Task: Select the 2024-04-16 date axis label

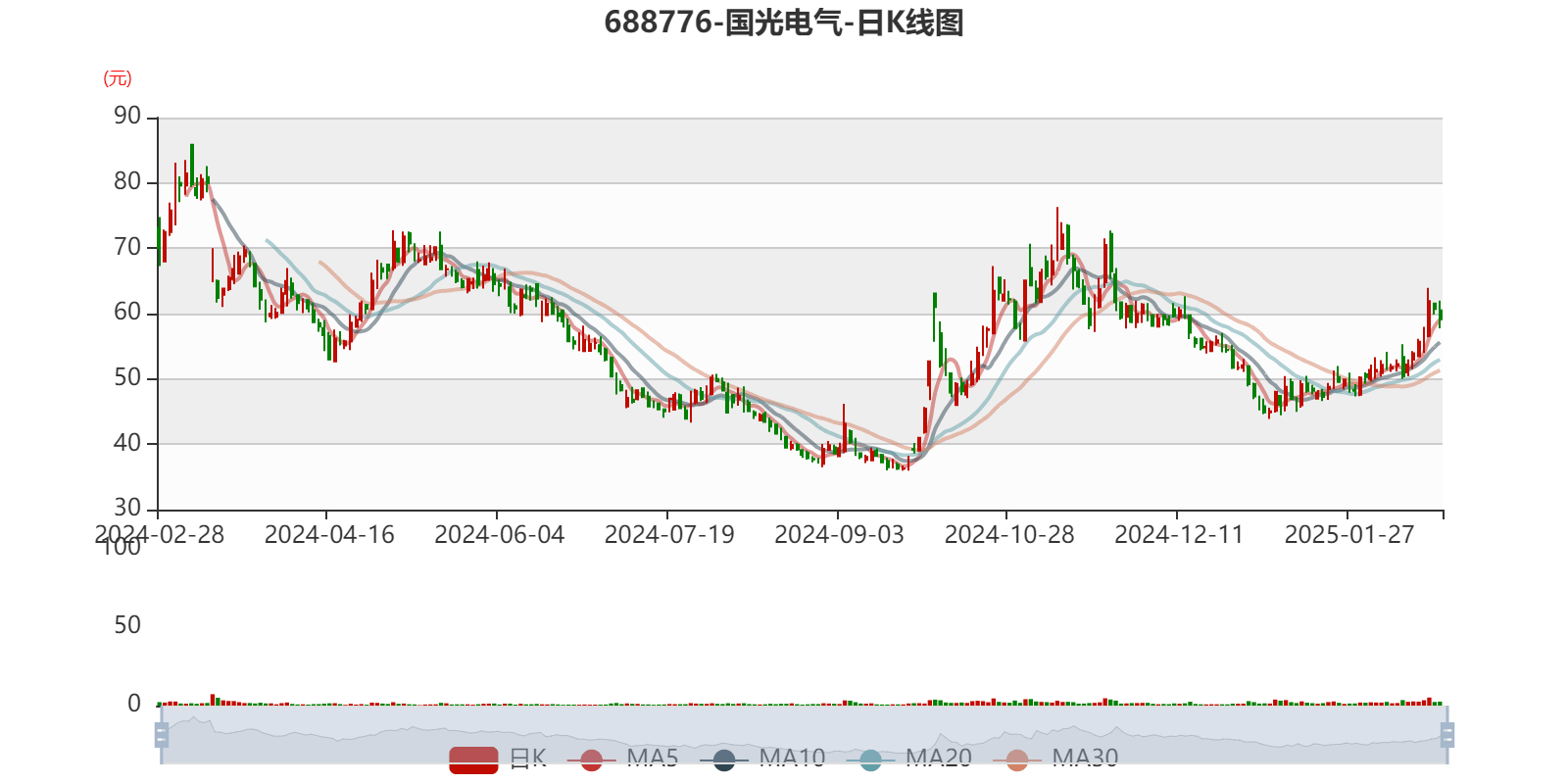Action: [329, 535]
